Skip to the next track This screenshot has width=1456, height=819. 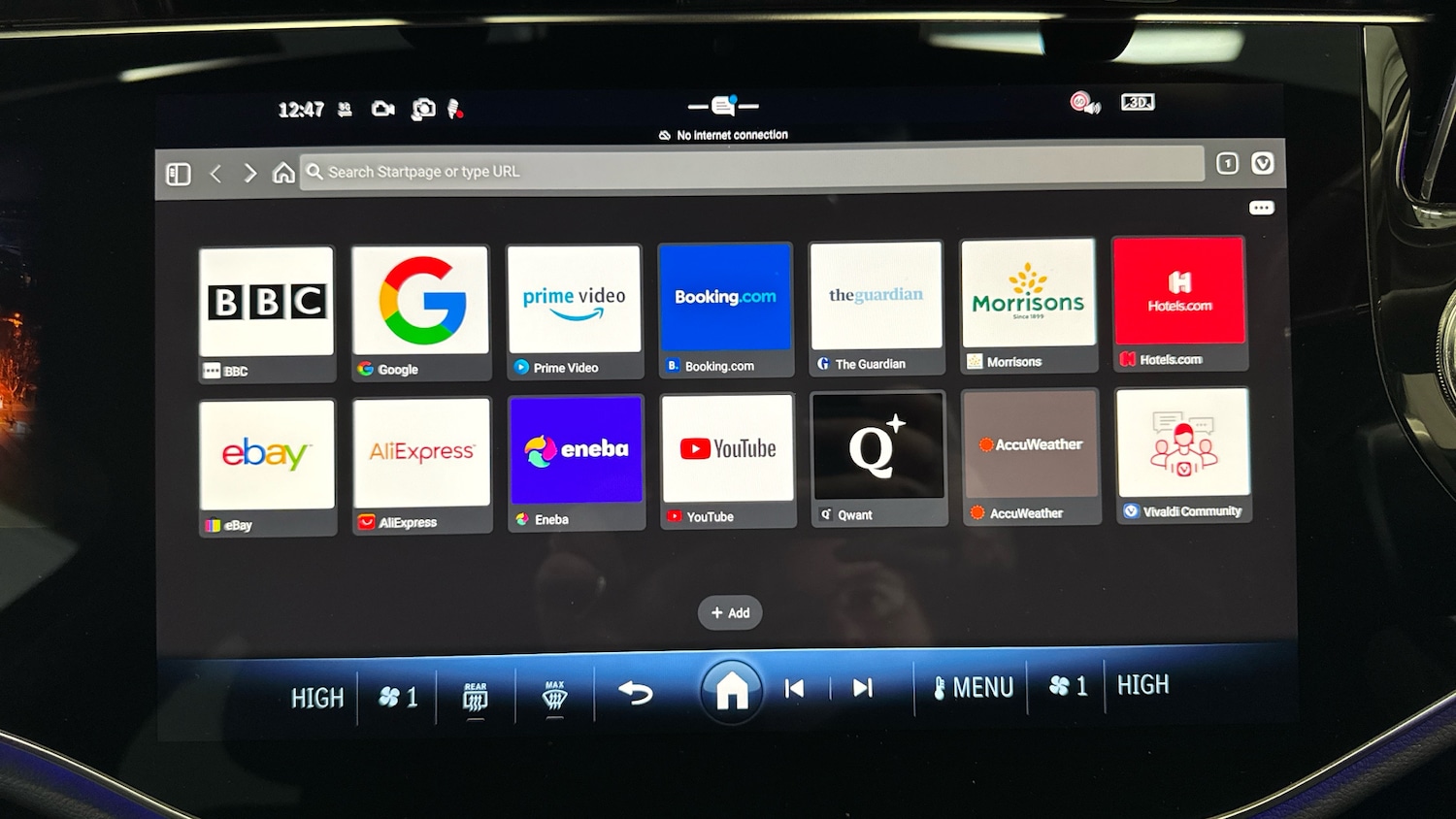(x=862, y=688)
